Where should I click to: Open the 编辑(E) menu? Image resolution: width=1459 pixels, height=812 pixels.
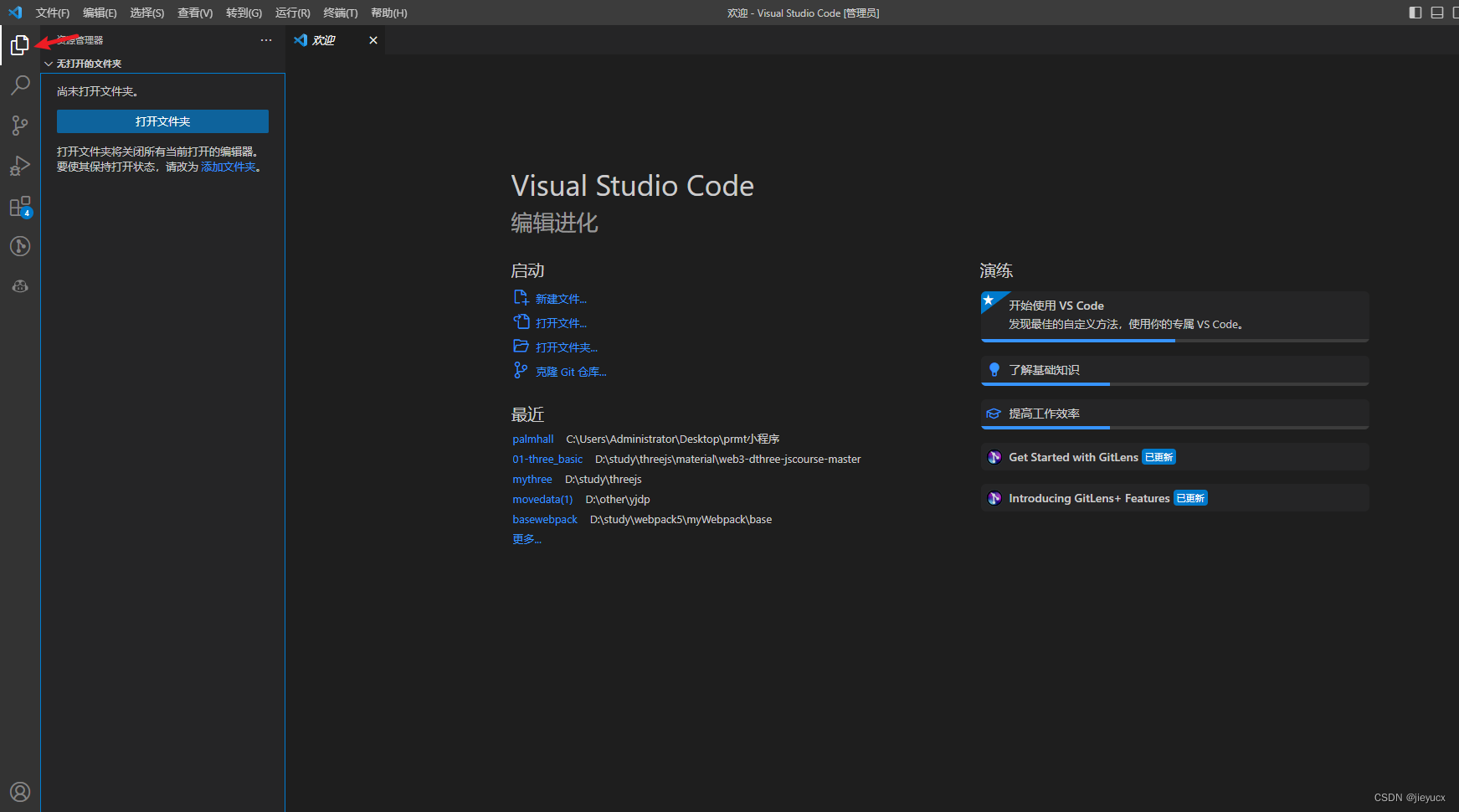(x=100, y=13)
